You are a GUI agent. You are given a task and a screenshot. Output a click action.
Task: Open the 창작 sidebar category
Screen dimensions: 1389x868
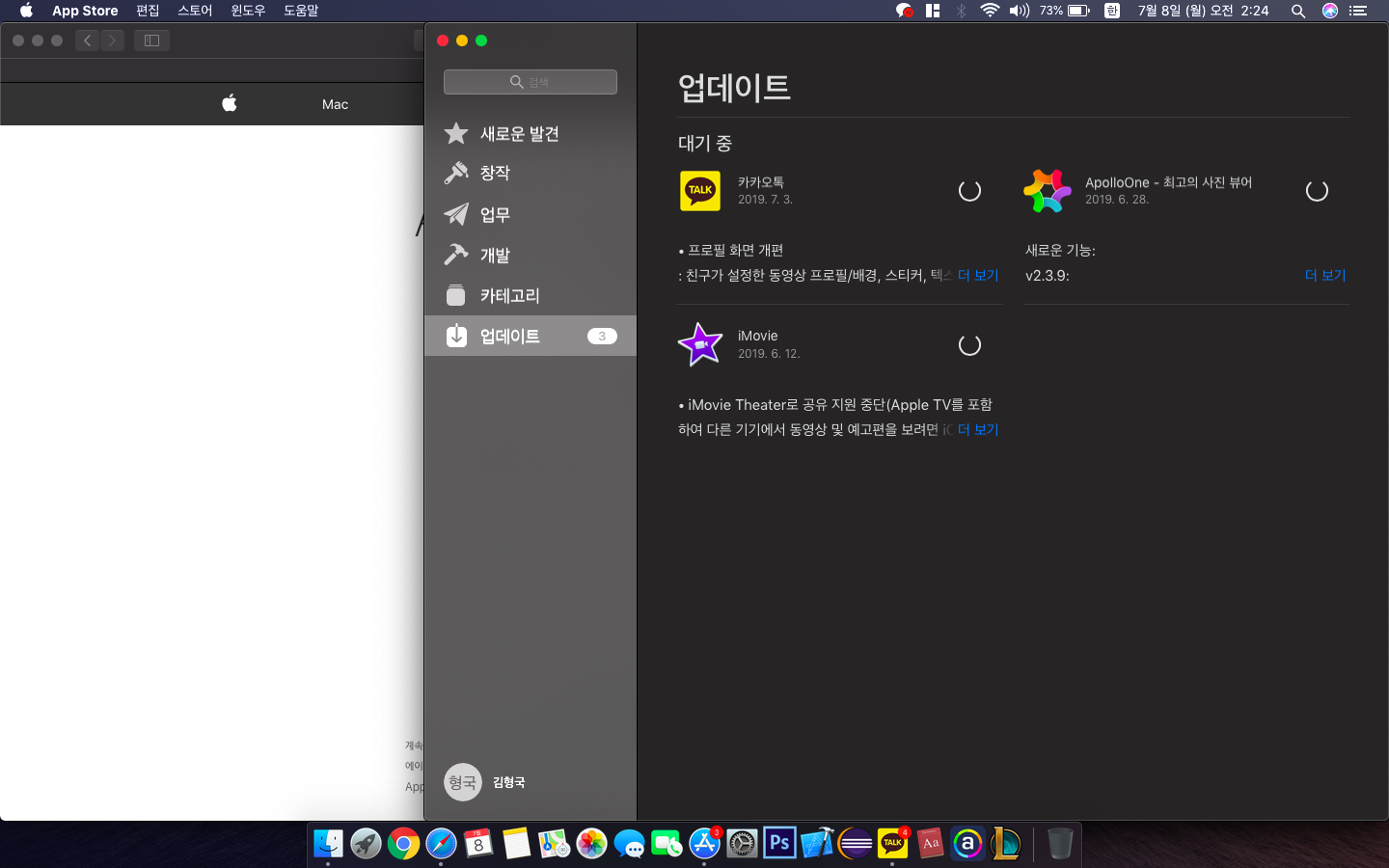point(495,174)
